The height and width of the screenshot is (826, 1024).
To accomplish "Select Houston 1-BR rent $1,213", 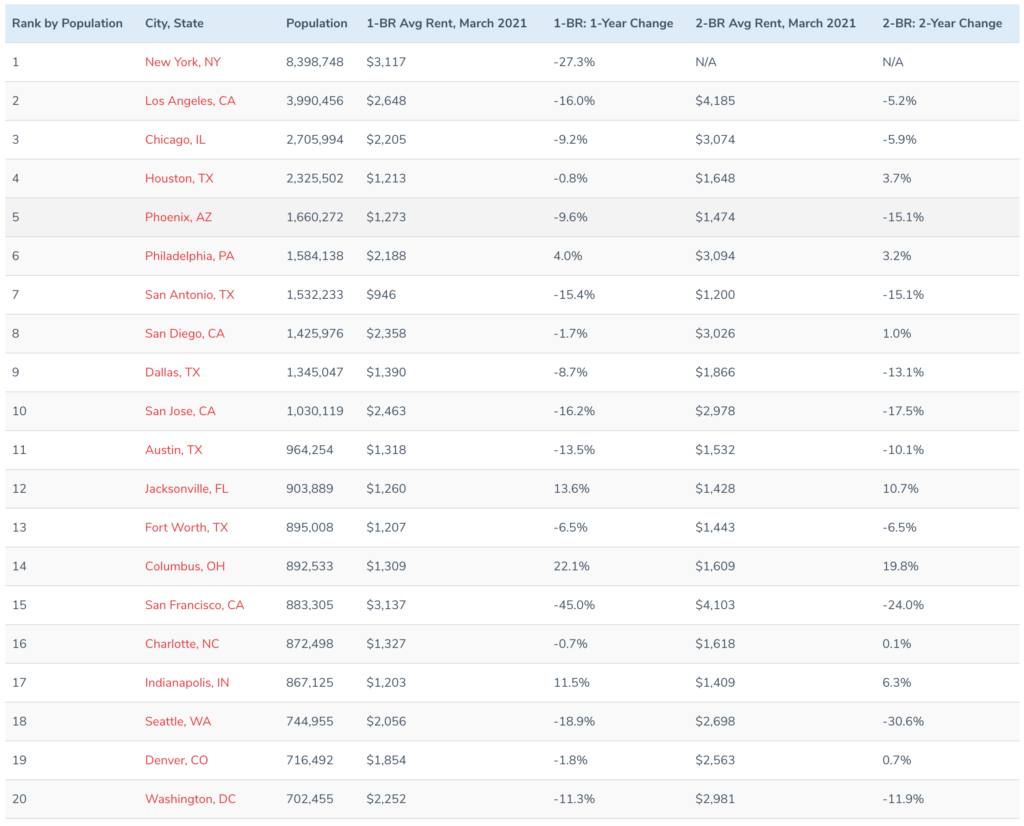I will [386, 178].
